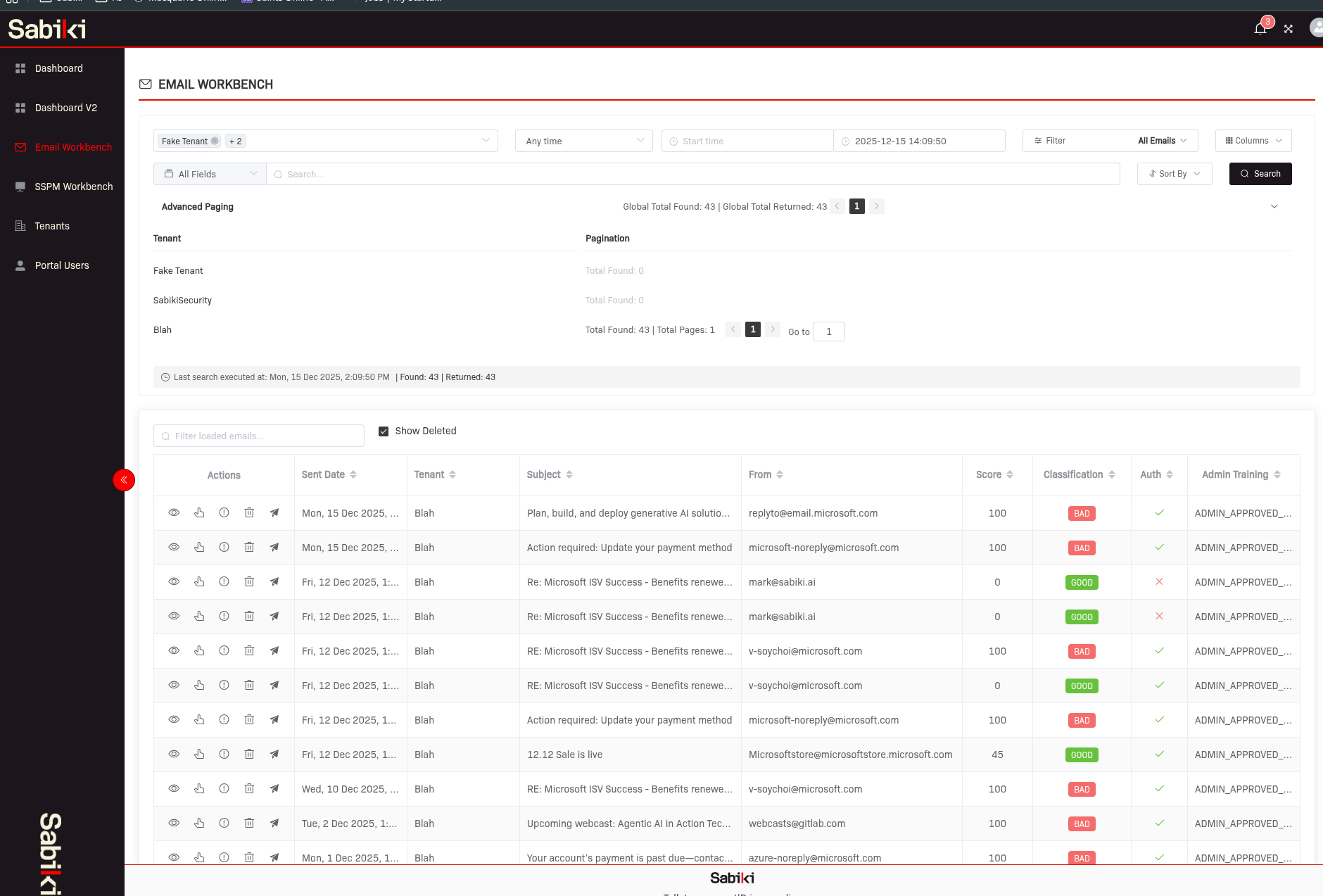Toggle fullscreen expand icon in header
The height and width of the screenshot is (896, 1323).
[1288, 29]
